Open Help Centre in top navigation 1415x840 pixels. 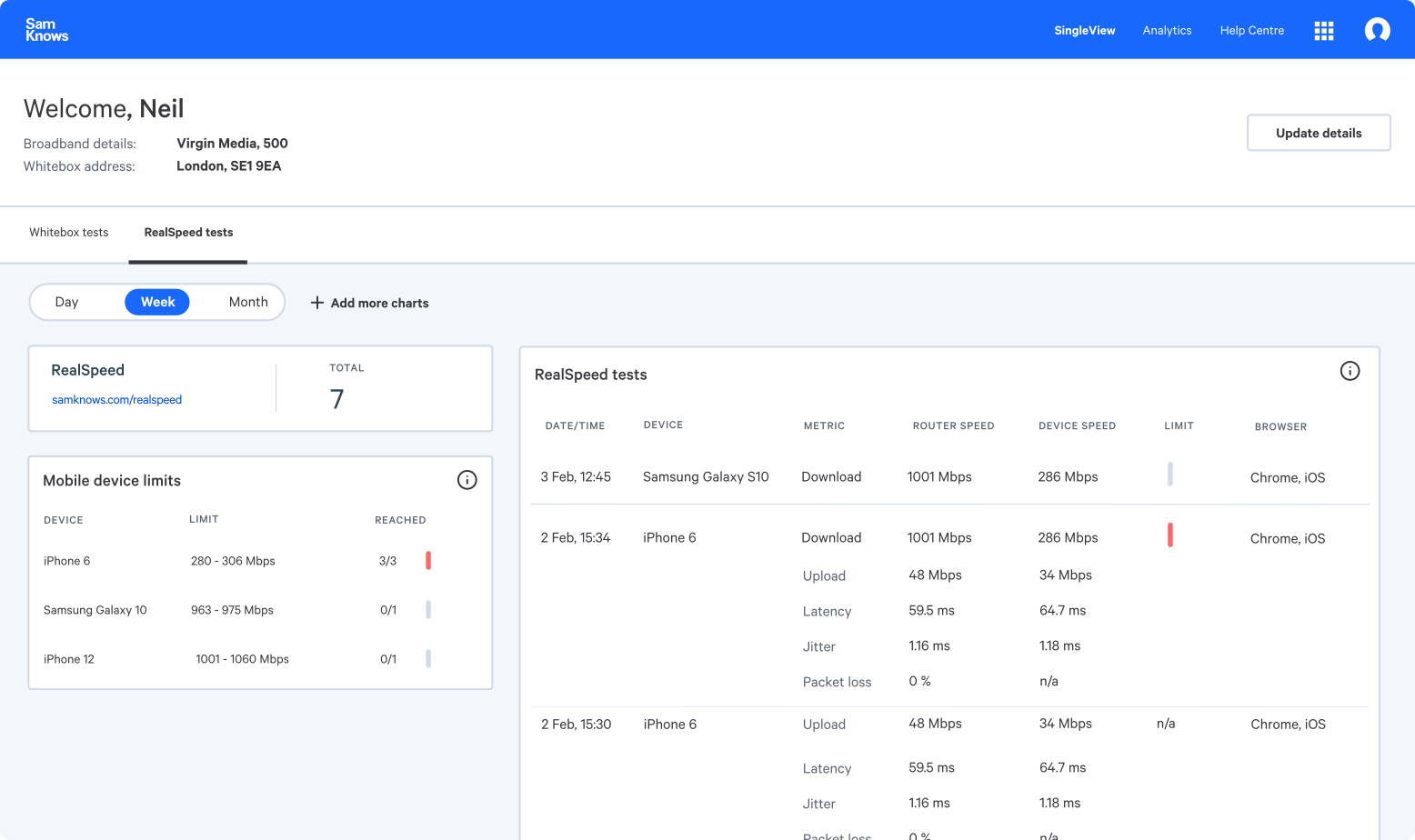tap(1251, 31)
